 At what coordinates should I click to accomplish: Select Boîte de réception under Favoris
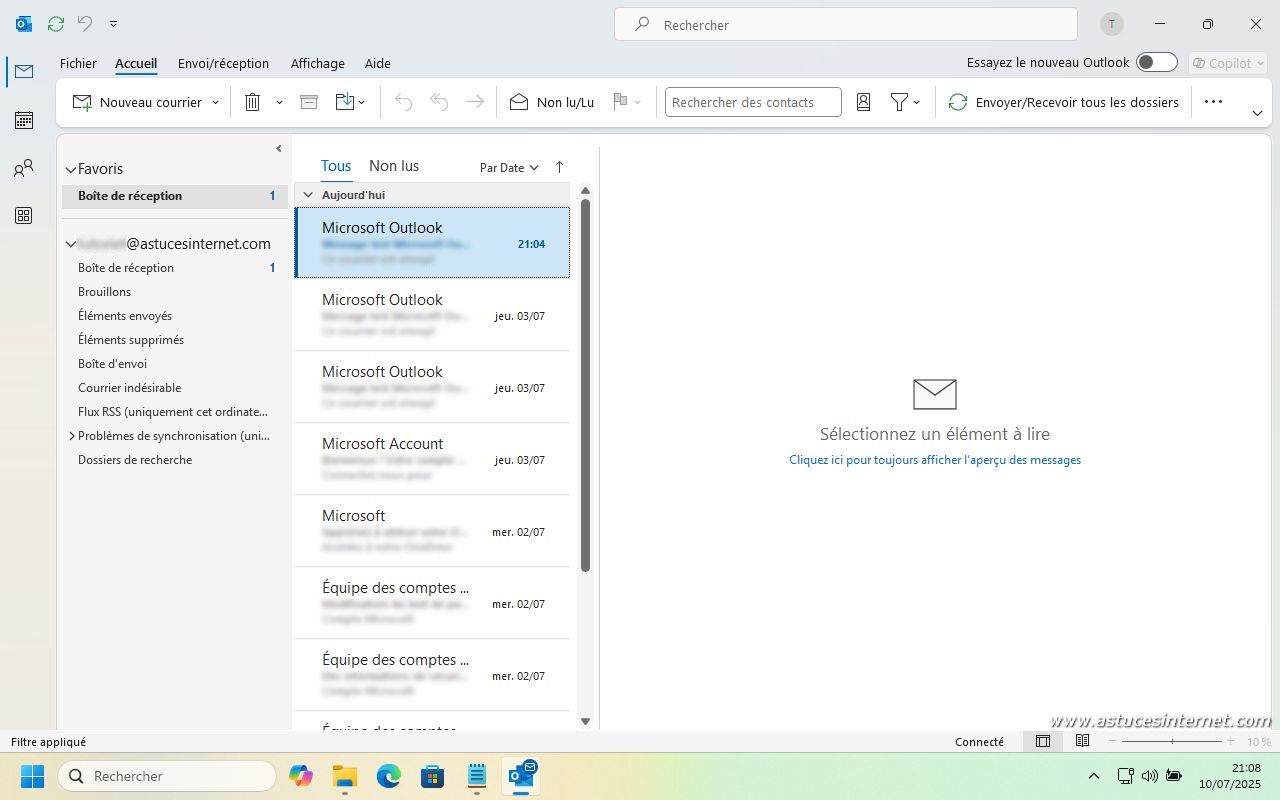tap(175, 196)
